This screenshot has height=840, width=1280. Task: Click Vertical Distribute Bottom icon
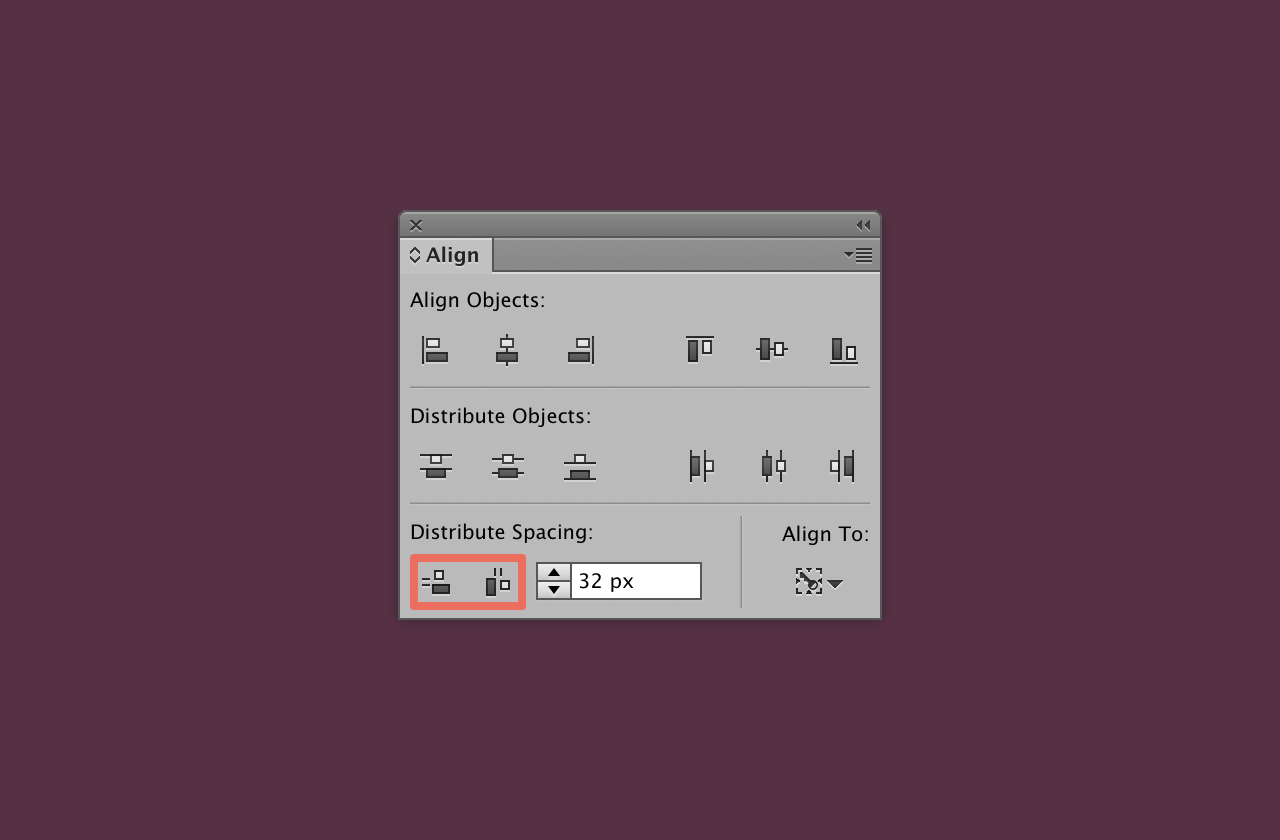tap(580, 467)
